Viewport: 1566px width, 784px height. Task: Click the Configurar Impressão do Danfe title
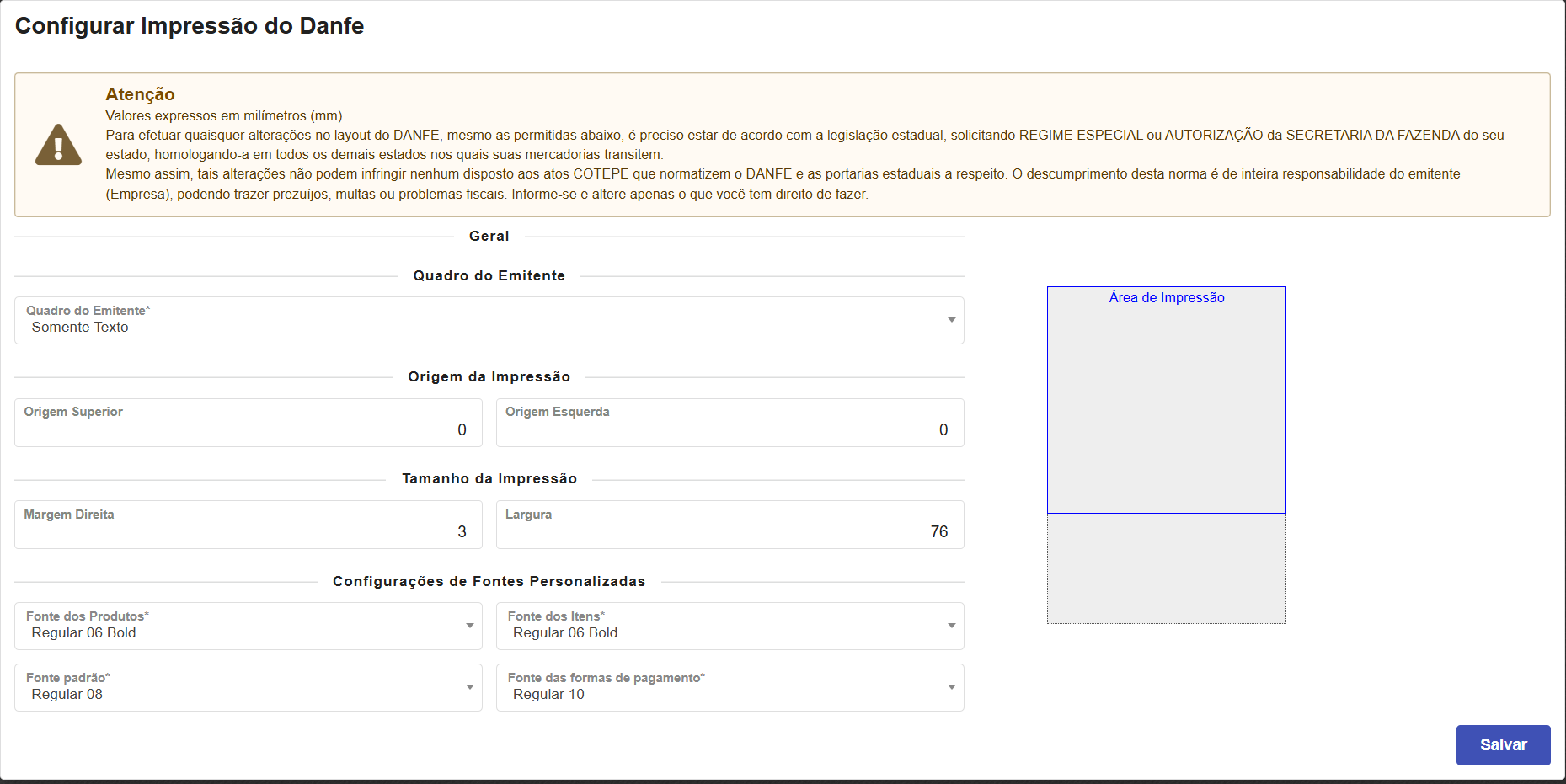[190, 26]
